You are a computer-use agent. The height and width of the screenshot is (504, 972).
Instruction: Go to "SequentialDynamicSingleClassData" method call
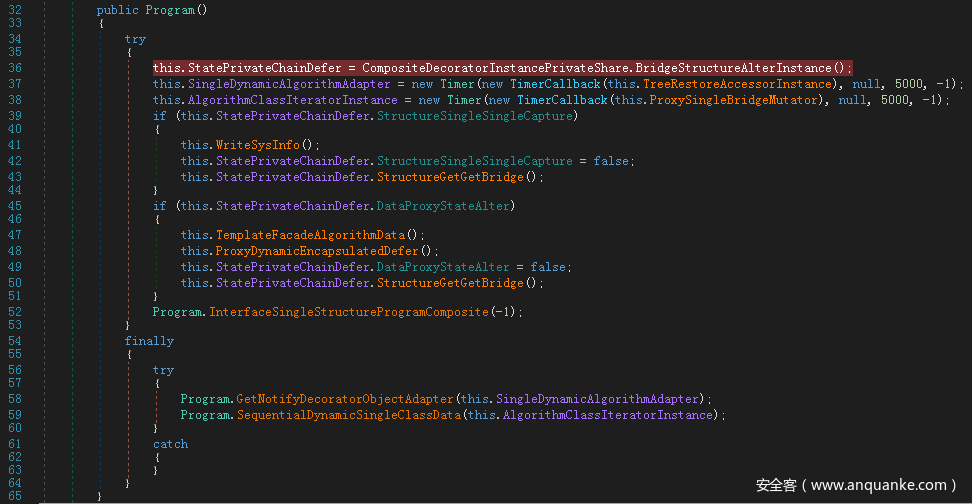tap(348, 415)
